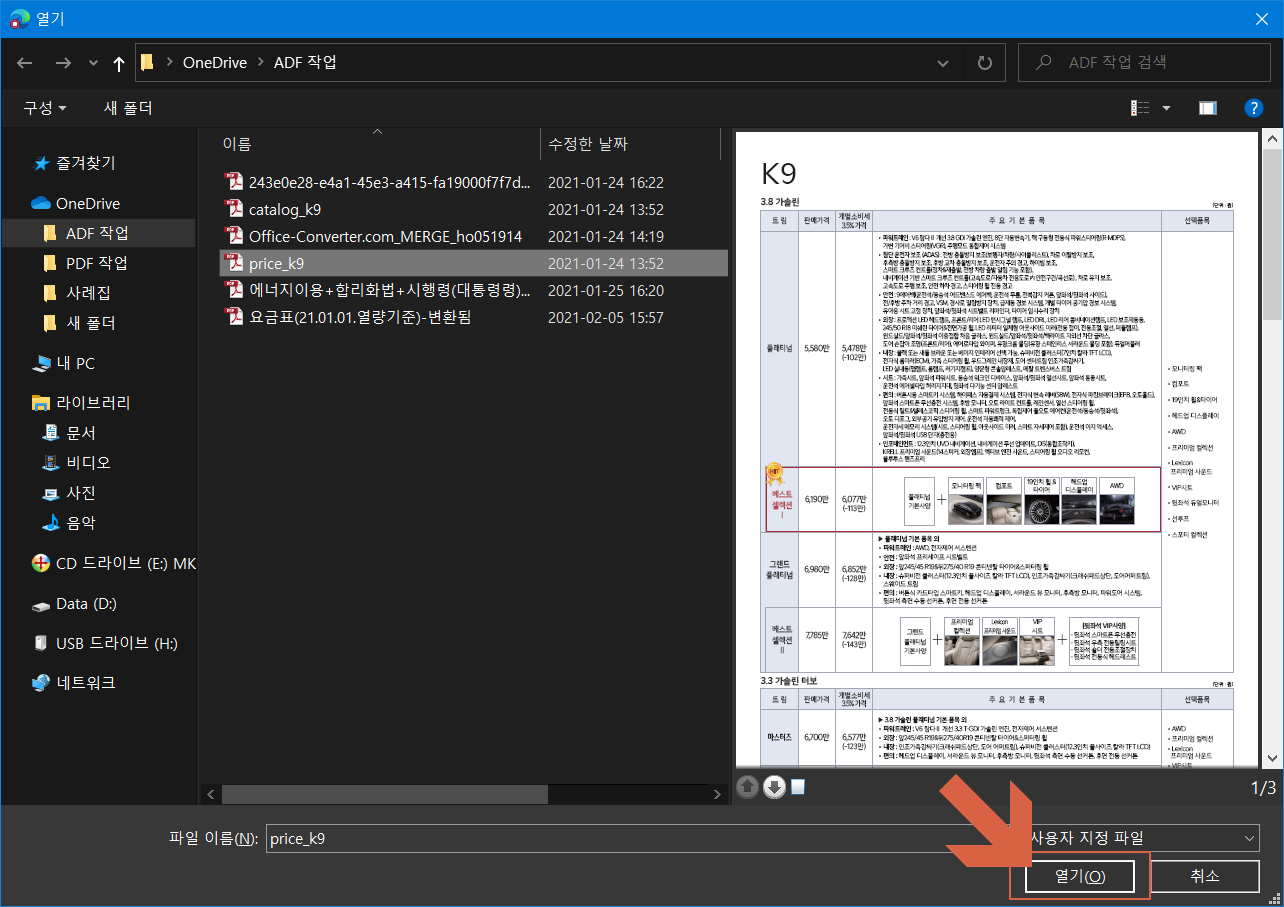
Task: Close the 열기 dialog window
Action: coord(1261,18)
